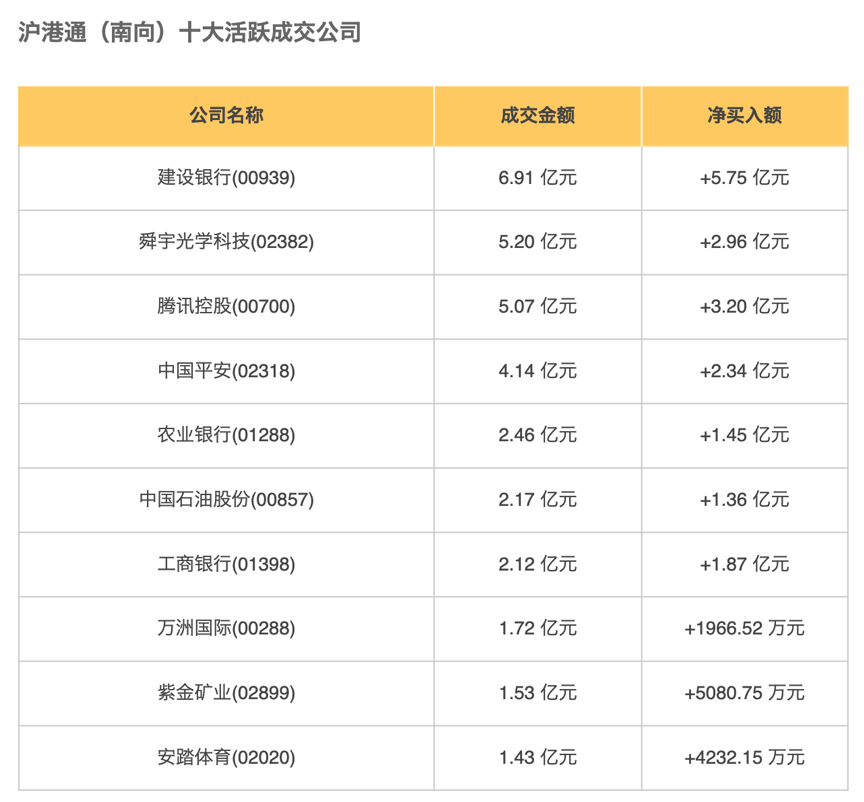Screen dimensions: 864x802
Task: Select the +5.75 亿元 net buy cell
Action: (x=744, y=178)
